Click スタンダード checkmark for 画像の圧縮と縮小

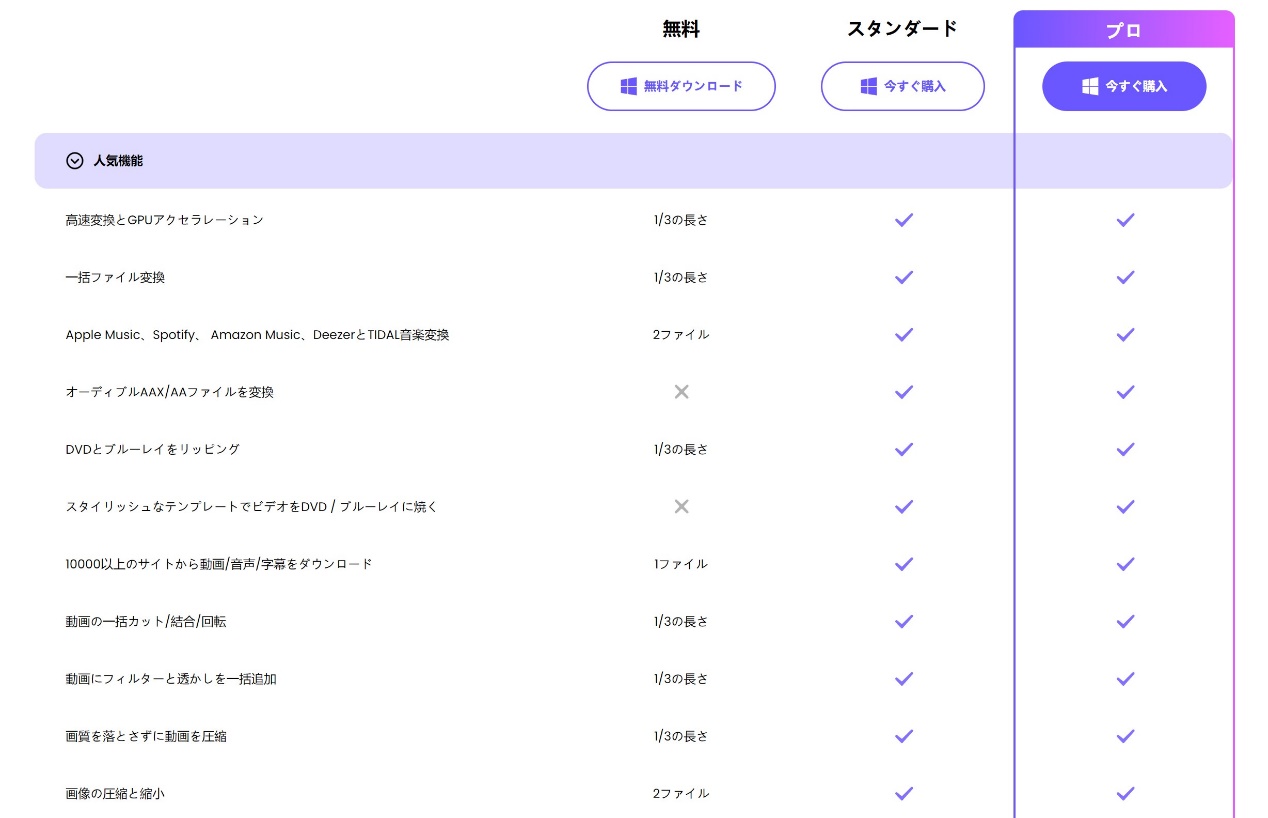pyautogui.click(x=904, y=794)
